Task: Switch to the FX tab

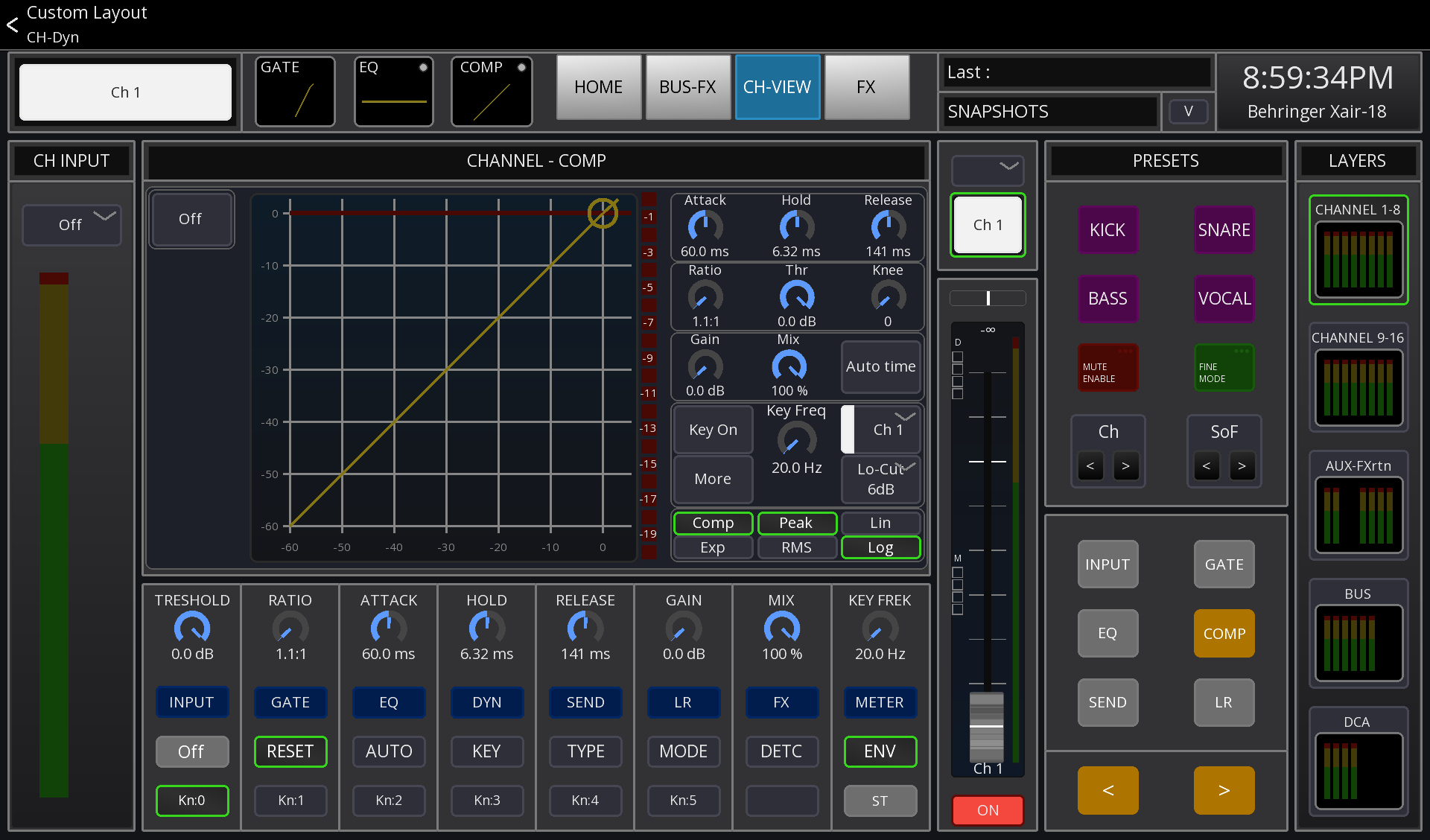Action: pyautogui.click(x=866, y=87)
